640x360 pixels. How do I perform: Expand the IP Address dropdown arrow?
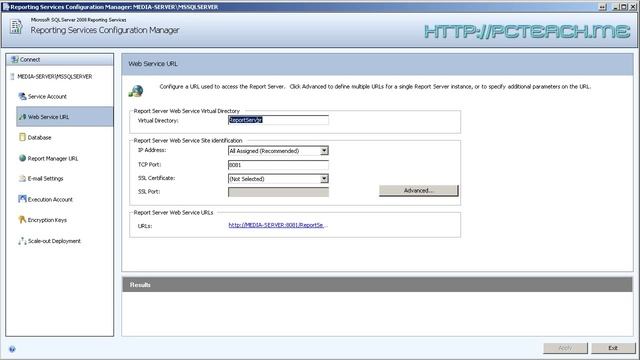click(x=324, y=151)
